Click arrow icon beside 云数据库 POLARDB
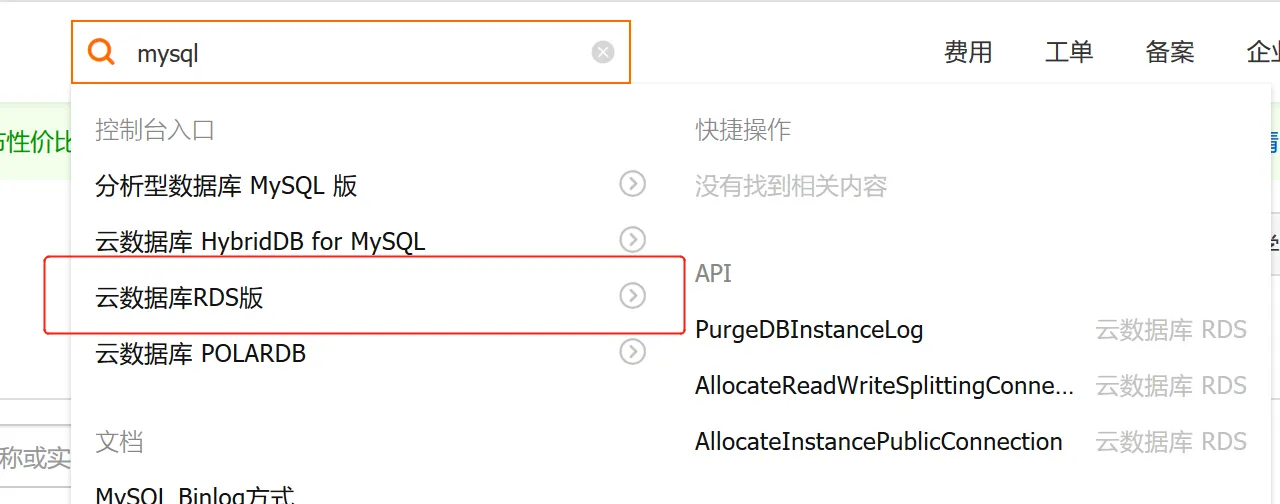Image resolution: width=1280 pixels, height=504 pixels. (632, 352)
